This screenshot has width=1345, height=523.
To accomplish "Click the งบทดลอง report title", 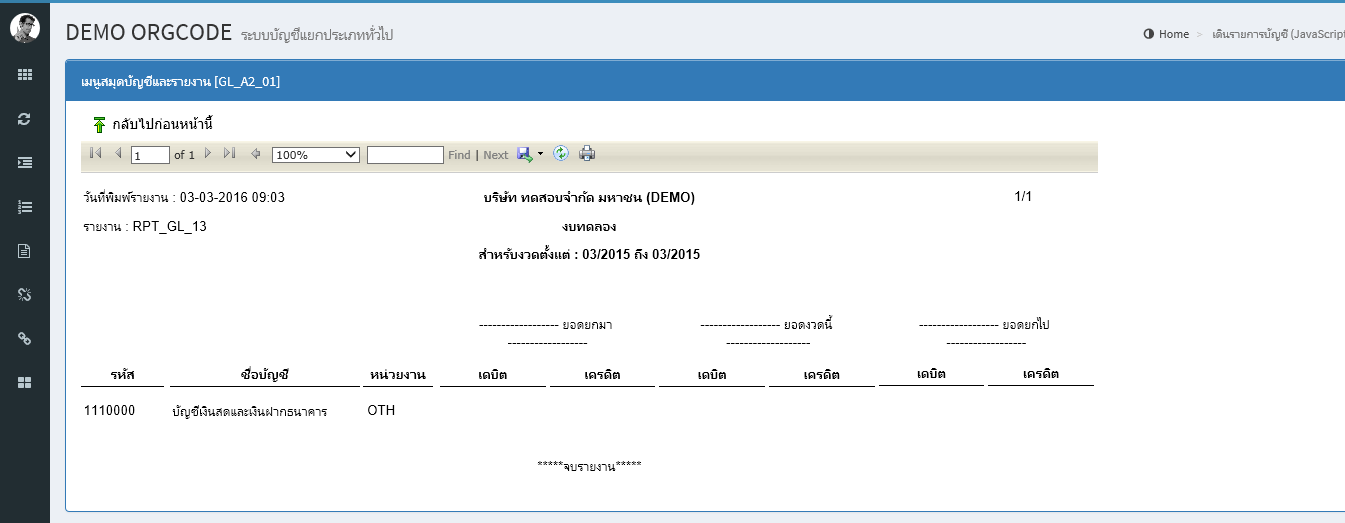I will pos(589,226).
